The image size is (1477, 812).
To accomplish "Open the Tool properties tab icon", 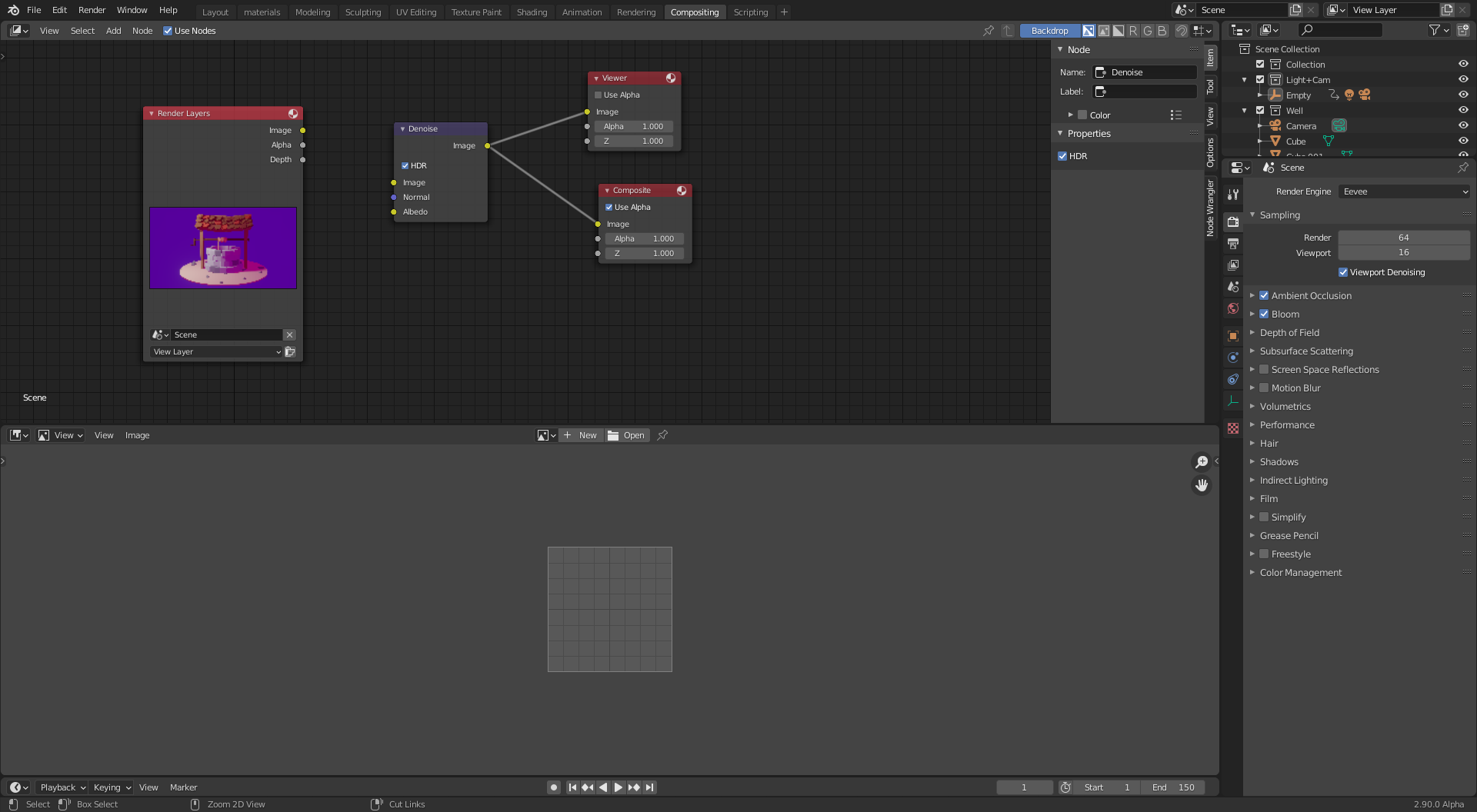I will (x=1233, y=195).
